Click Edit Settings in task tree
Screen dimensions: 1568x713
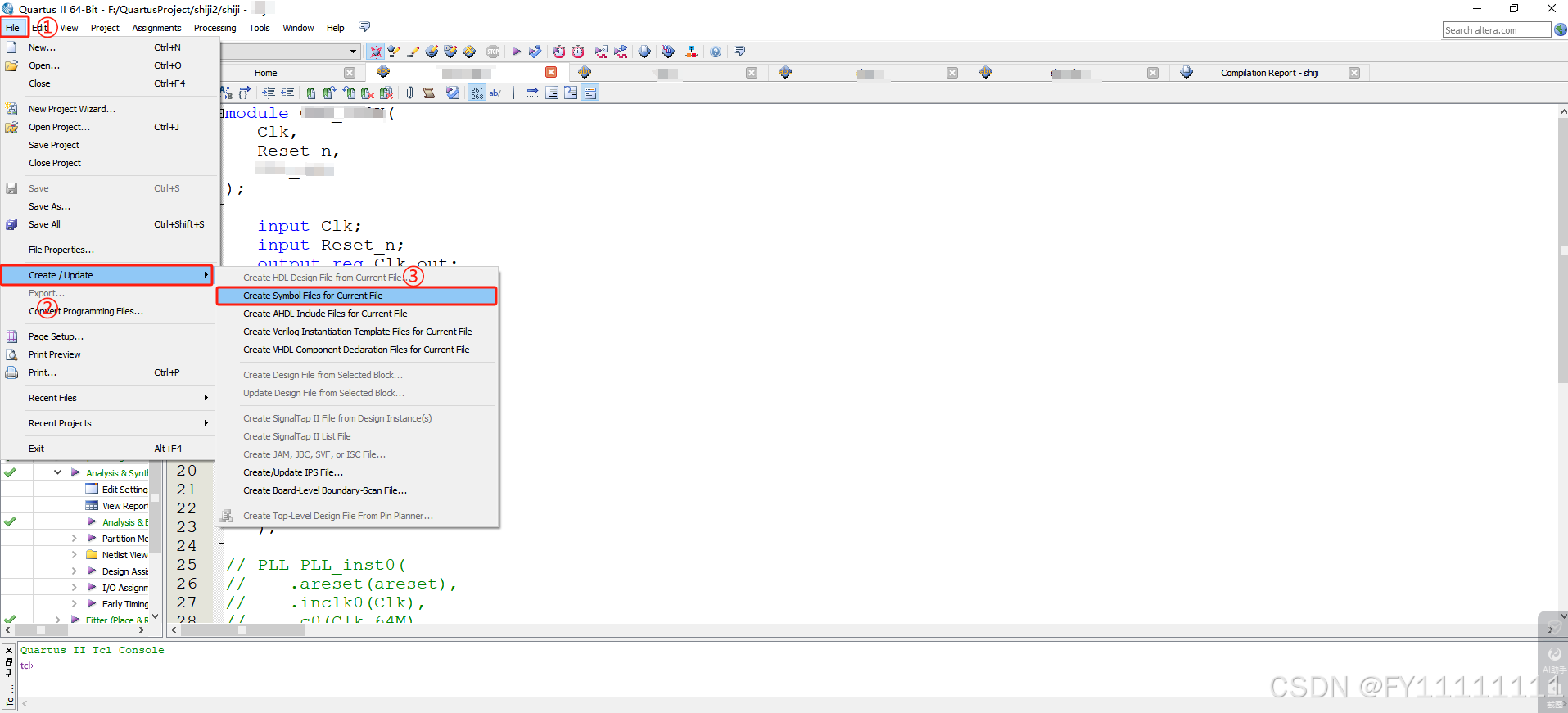tap(124, 490)
